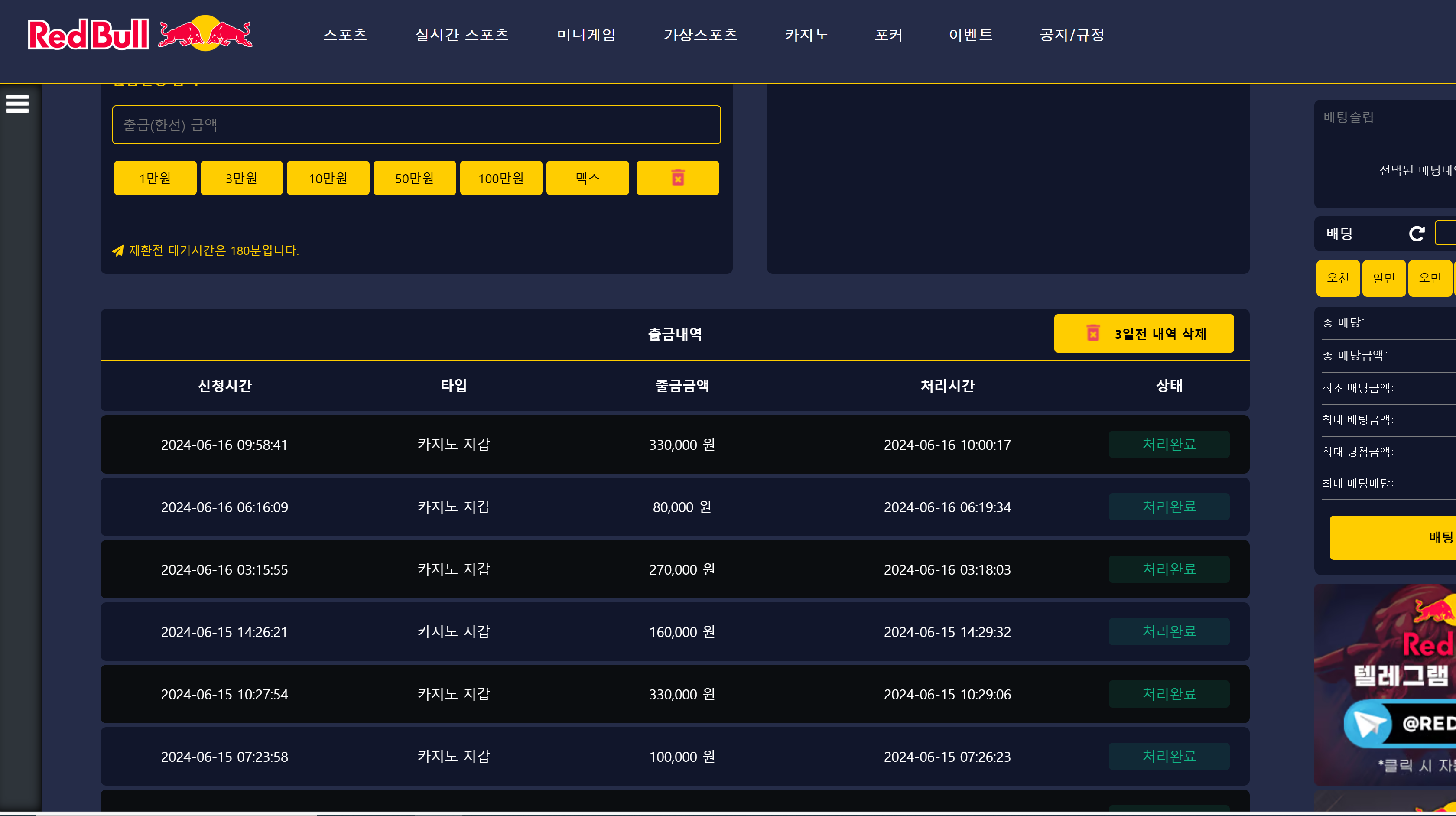The height and width of the screenshot is (816, 1456).
Task: Open the hamburger sidebar menu
Action: [17, 104]
